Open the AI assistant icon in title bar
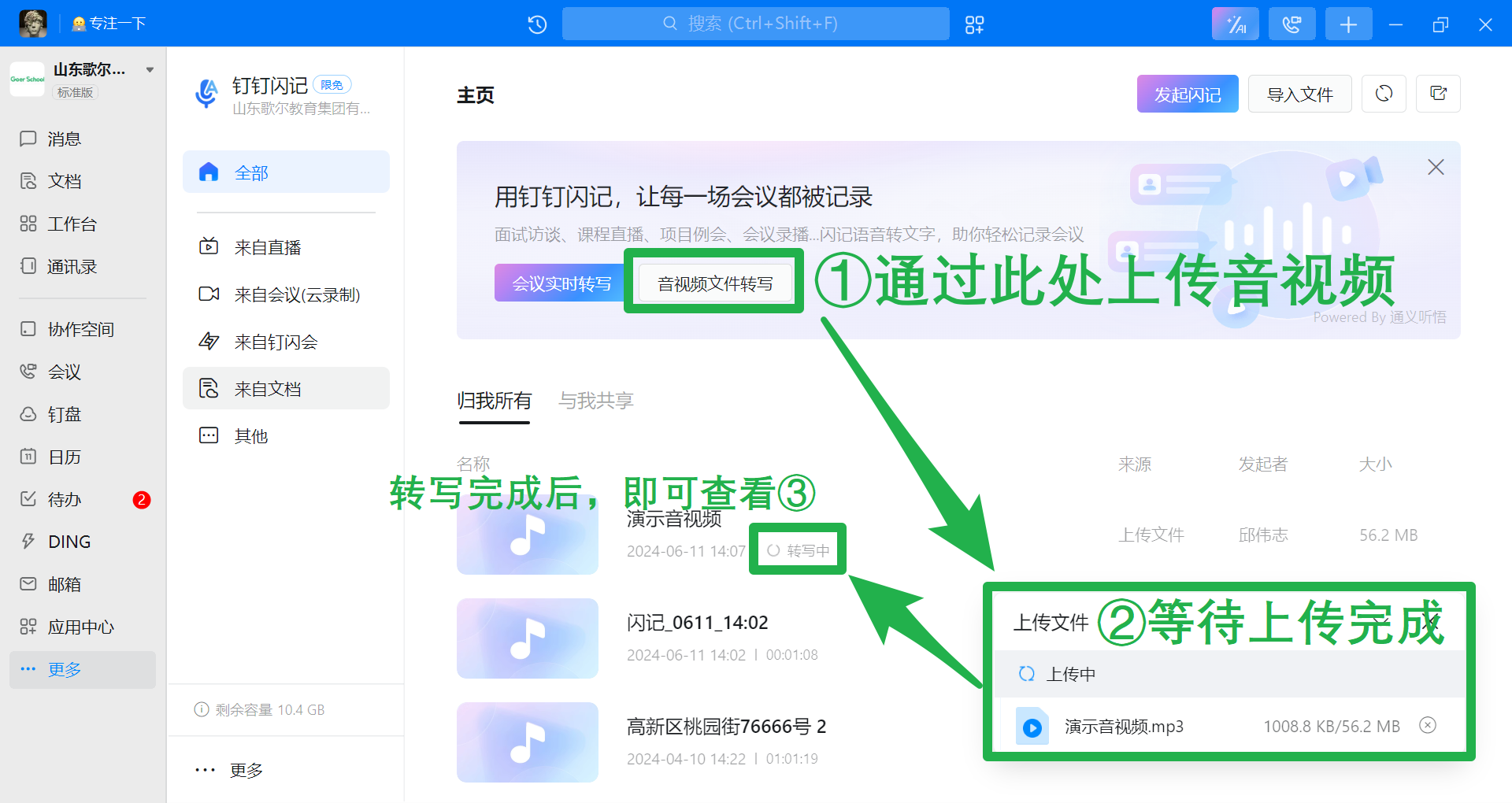Image resolution: width=1512 pixels, height=803 pixels. [x=1235, y=24]
